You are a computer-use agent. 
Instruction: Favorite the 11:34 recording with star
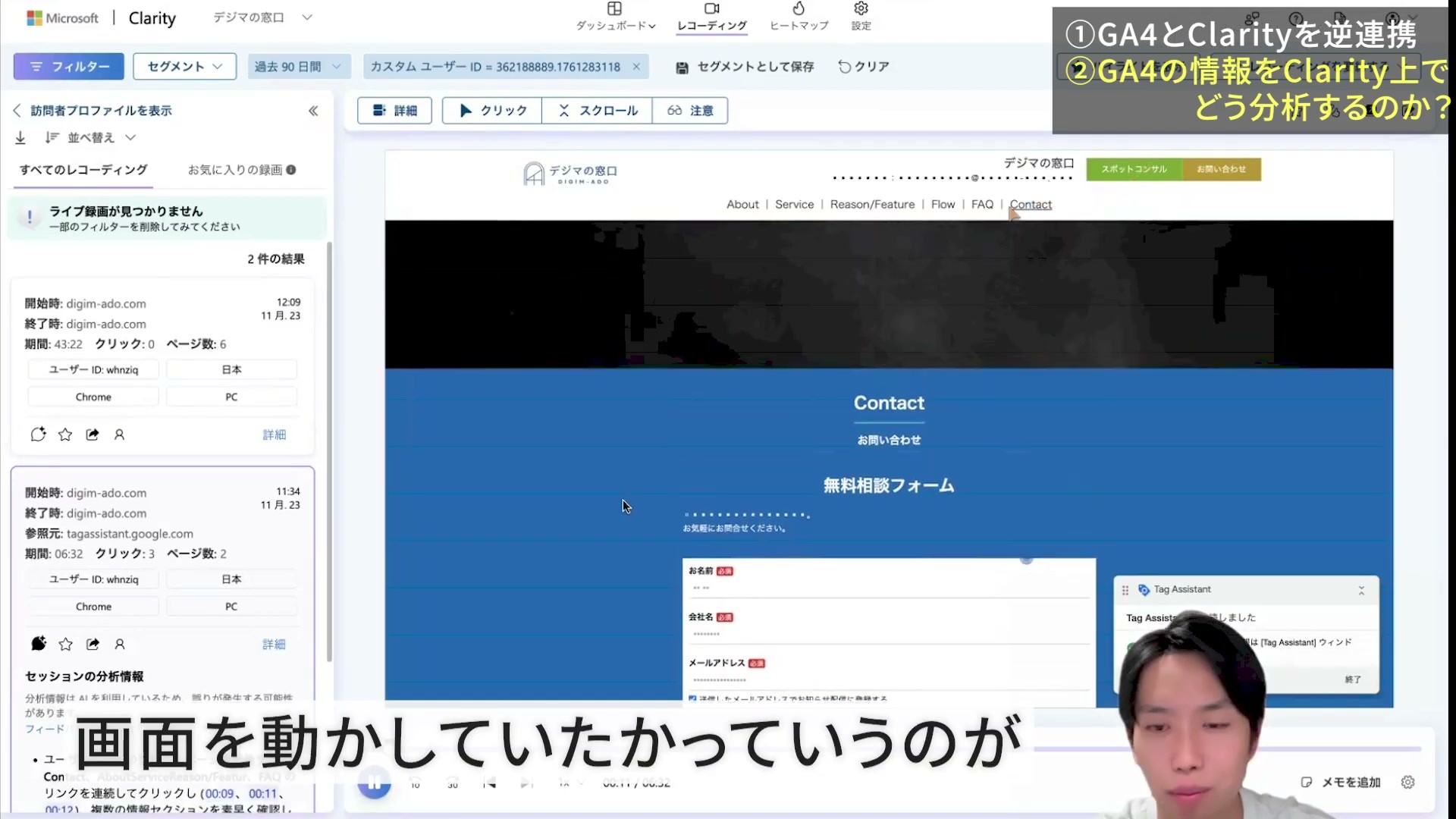[66, 644]
